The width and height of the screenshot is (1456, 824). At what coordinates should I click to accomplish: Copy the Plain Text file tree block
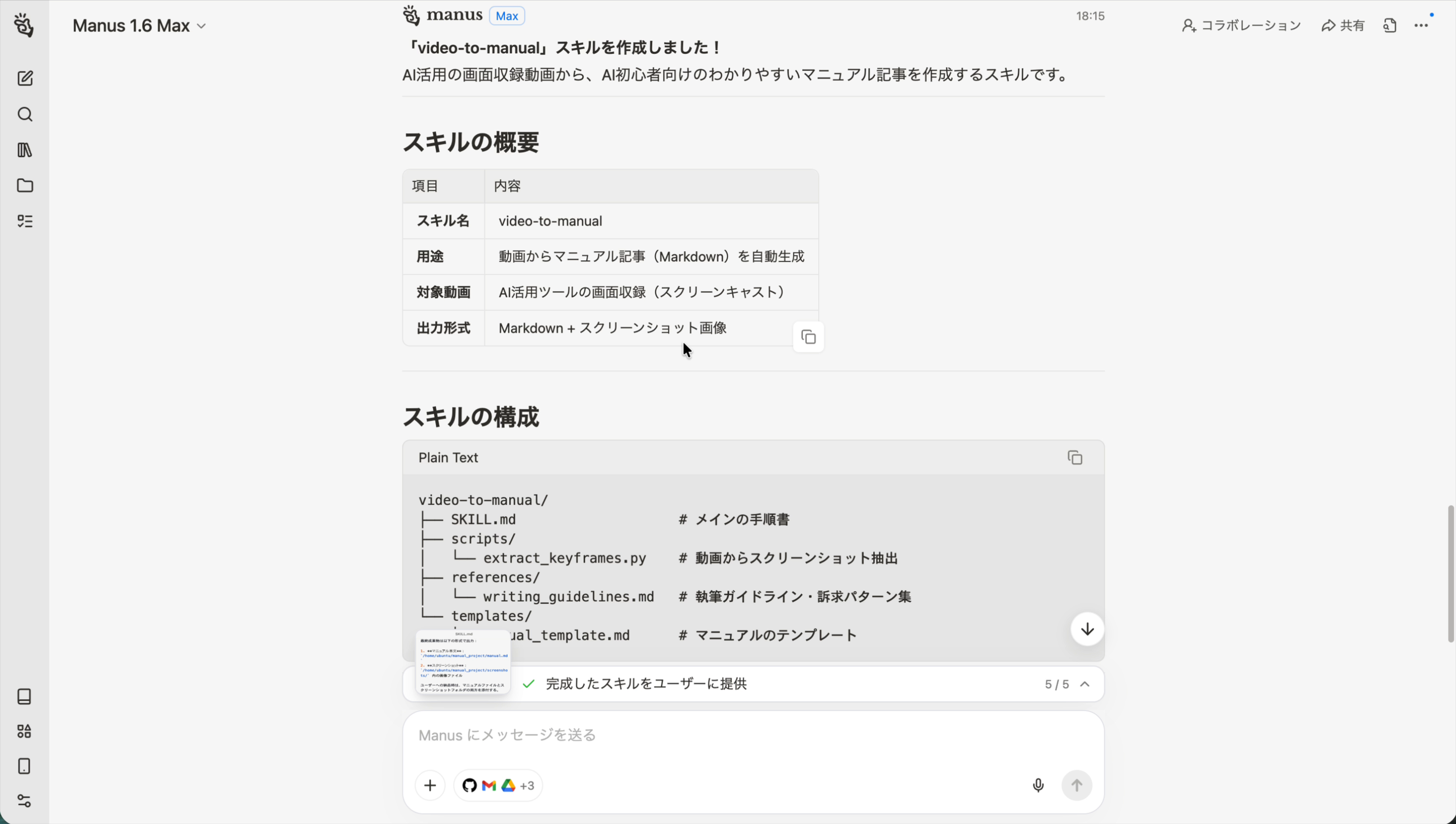pyautogui.click(x=1074, y=457)
